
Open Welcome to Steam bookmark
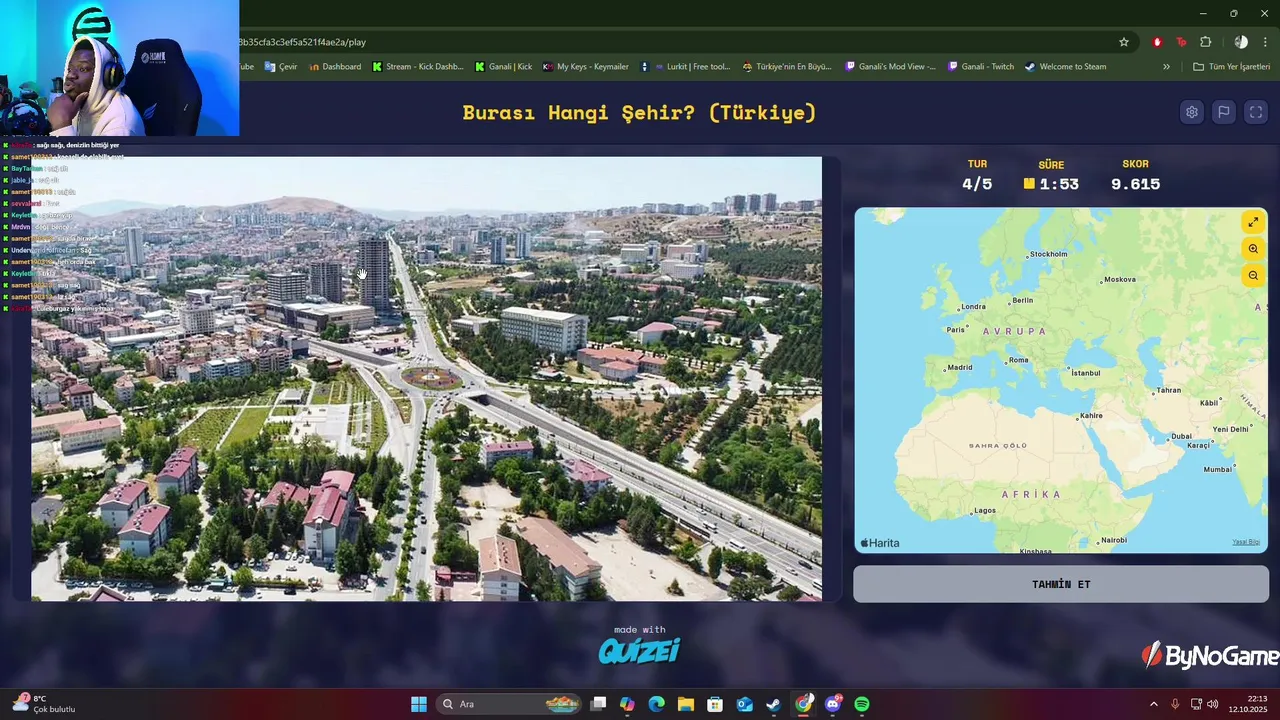point(1066,67)
